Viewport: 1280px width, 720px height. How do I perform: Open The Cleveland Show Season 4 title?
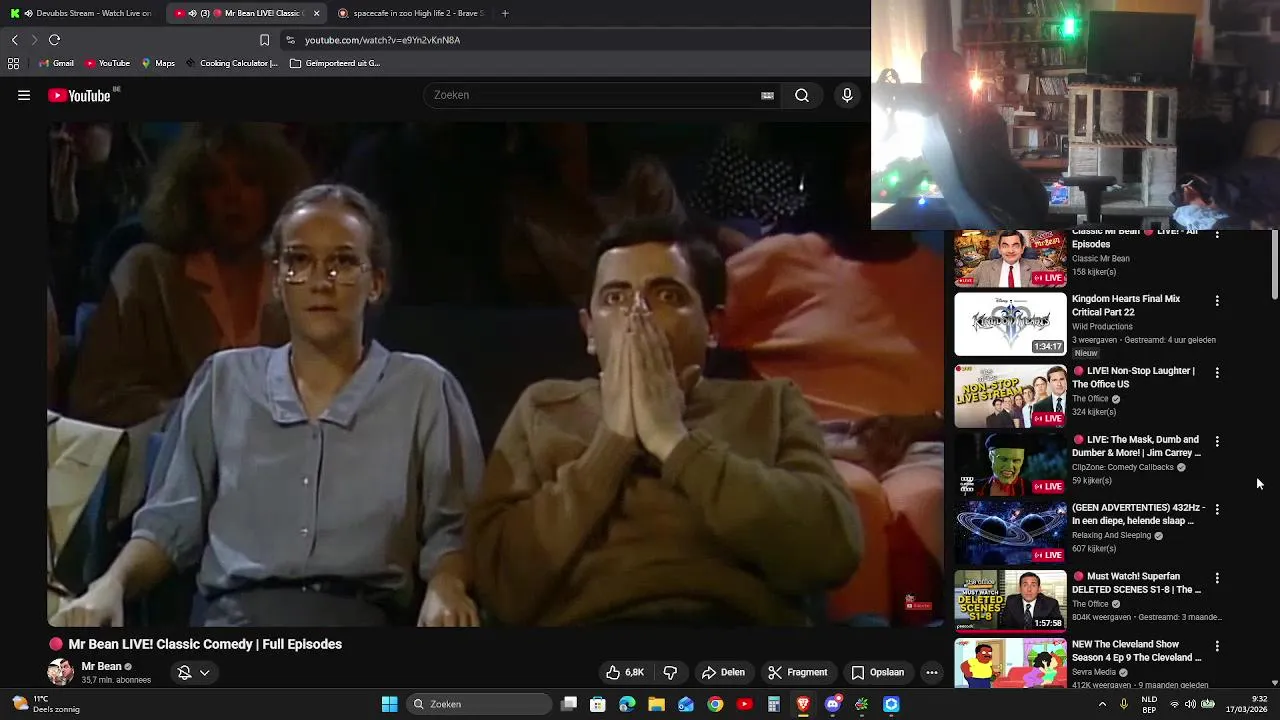click(x=1137, y=651)
